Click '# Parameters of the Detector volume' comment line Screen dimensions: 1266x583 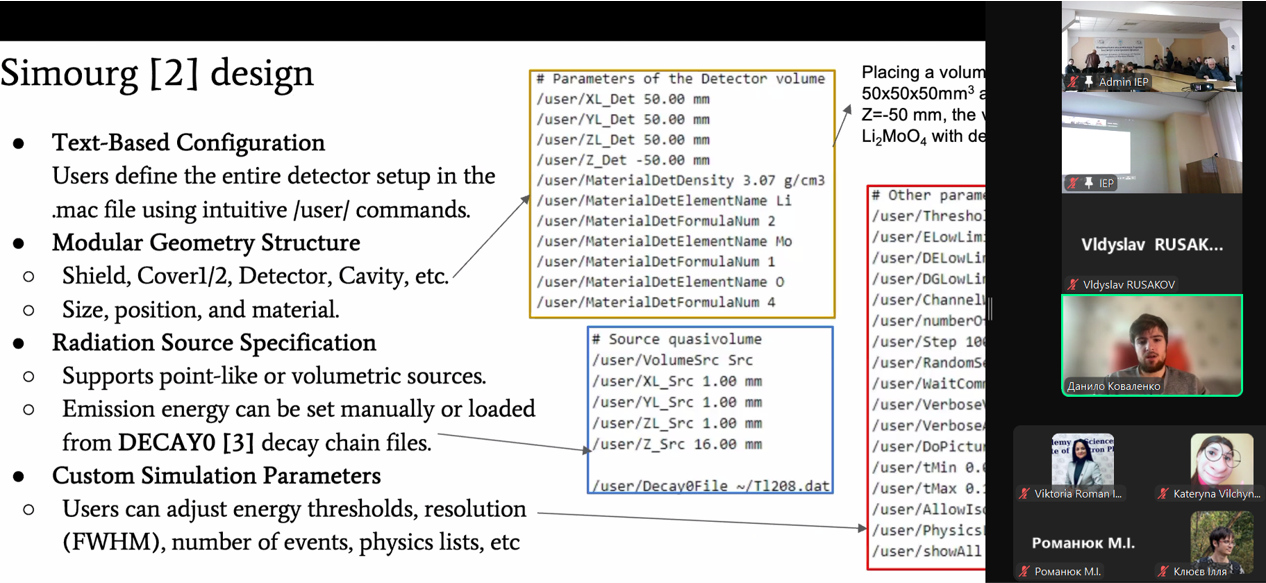tap(681, 78)
